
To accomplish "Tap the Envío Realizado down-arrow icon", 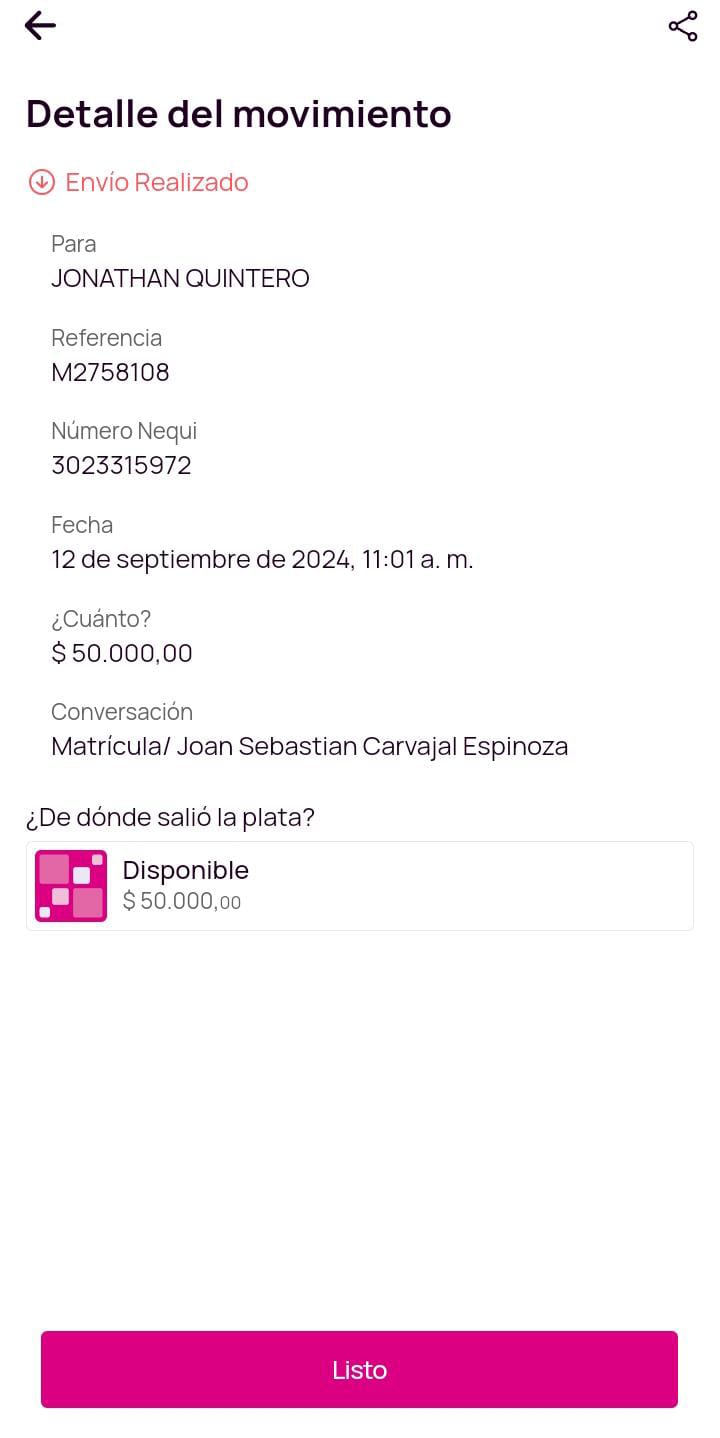I will tap(41, 182).
